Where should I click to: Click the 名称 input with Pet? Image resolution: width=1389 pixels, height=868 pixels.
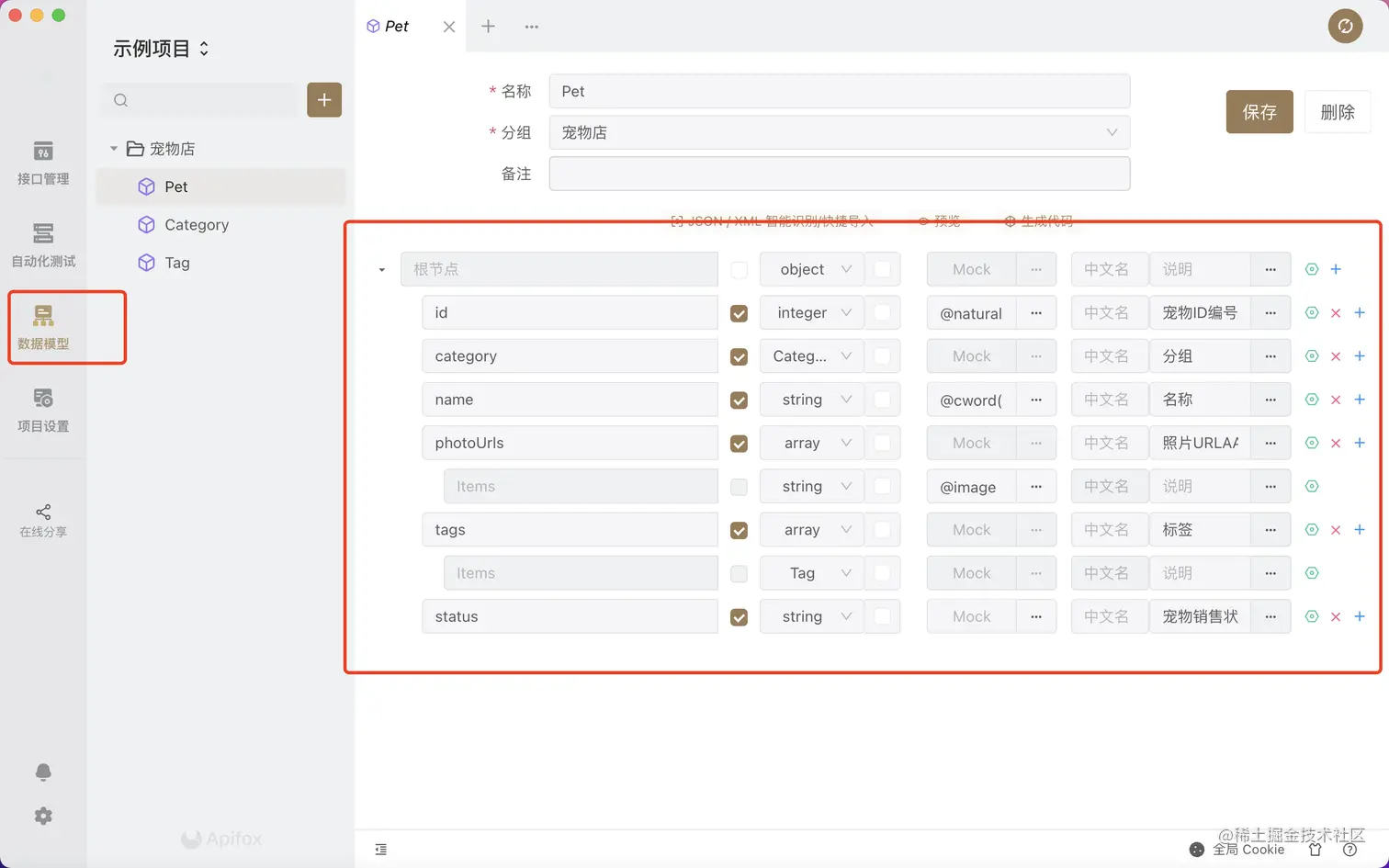(x=840, y=91)
